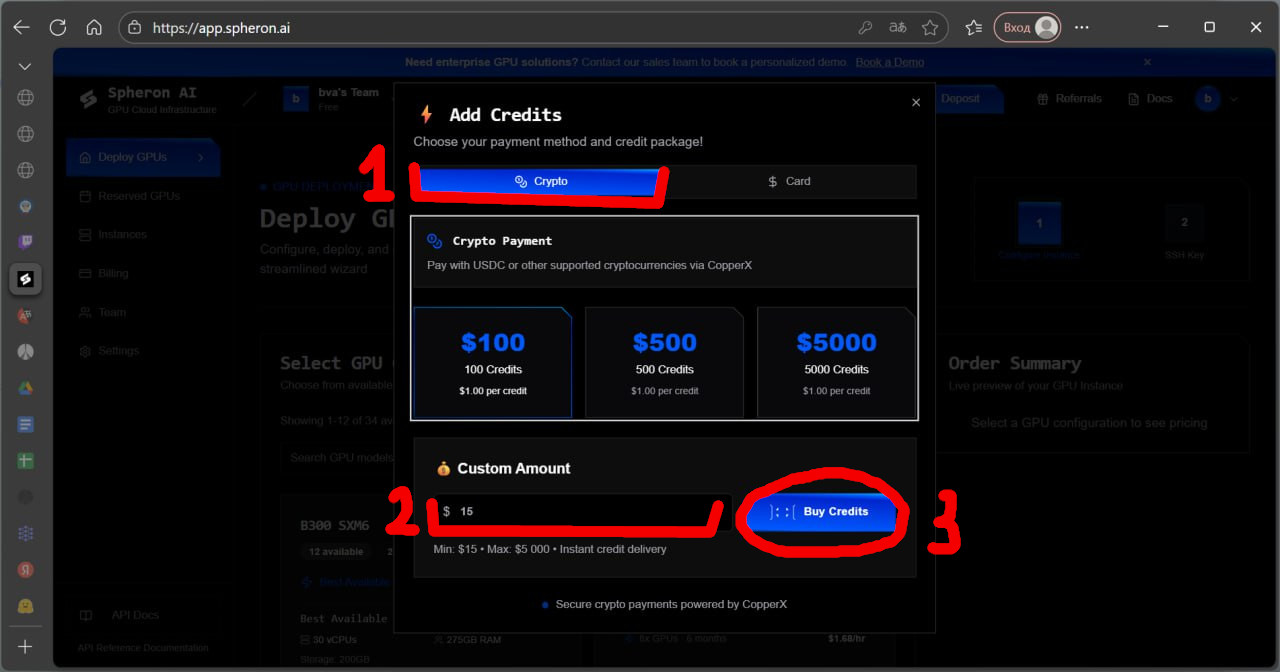The width and height of the screenshot is (1280, 672).
Task: Add this page to favorites with star icon
Action: 930,28
